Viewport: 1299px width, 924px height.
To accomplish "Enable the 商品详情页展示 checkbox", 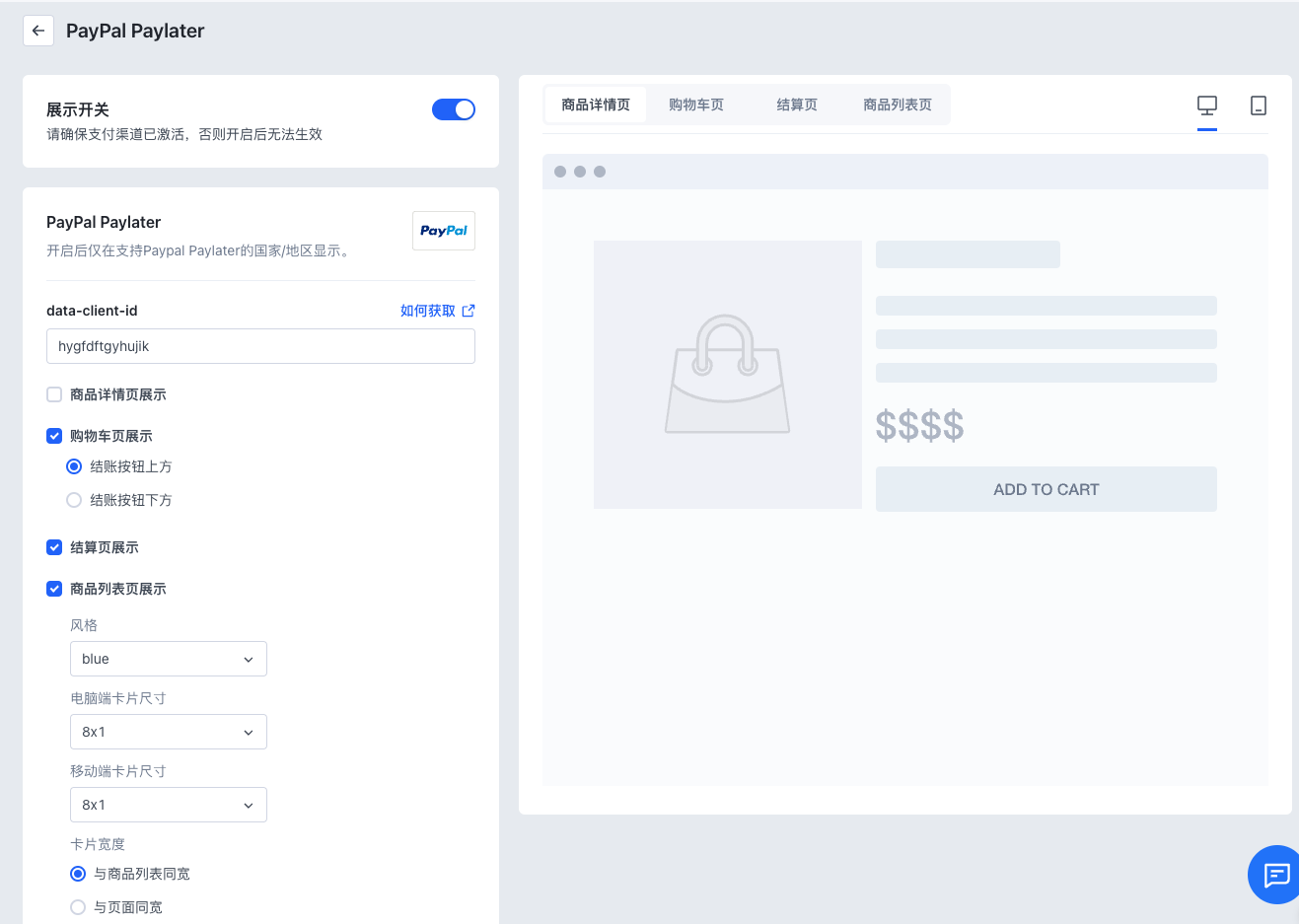I will 54,394.
